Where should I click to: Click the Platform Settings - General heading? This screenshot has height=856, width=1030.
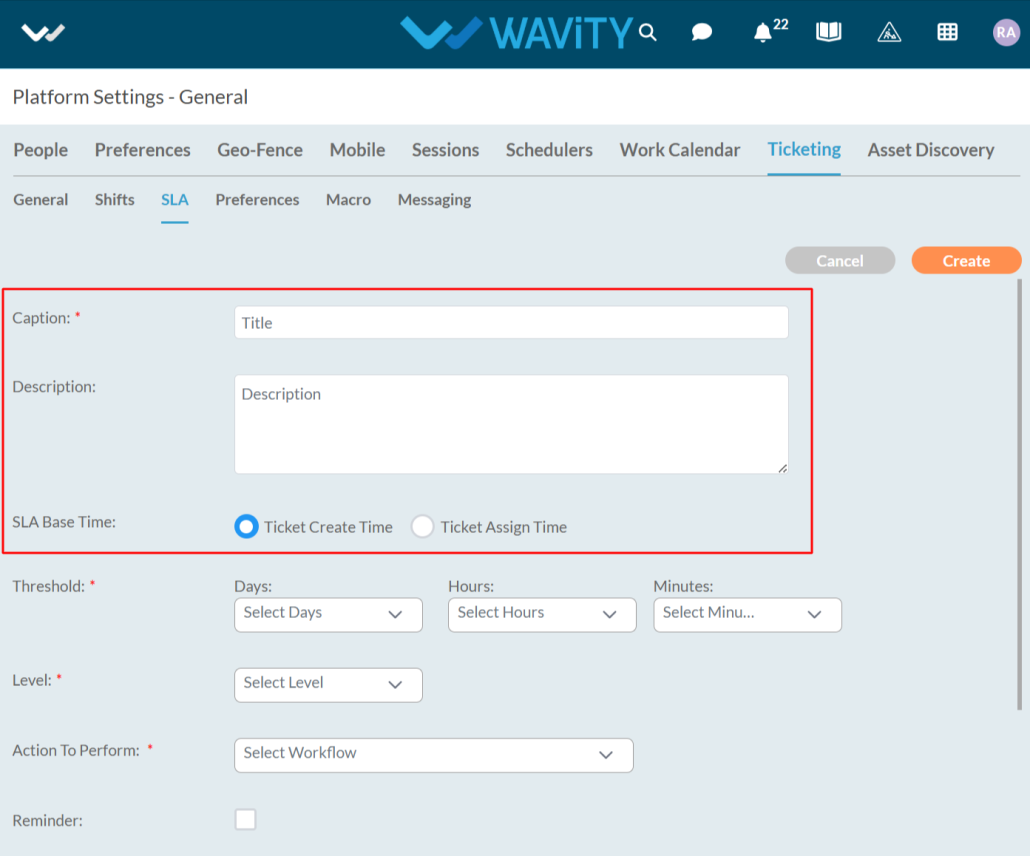[x=130, y=97]
